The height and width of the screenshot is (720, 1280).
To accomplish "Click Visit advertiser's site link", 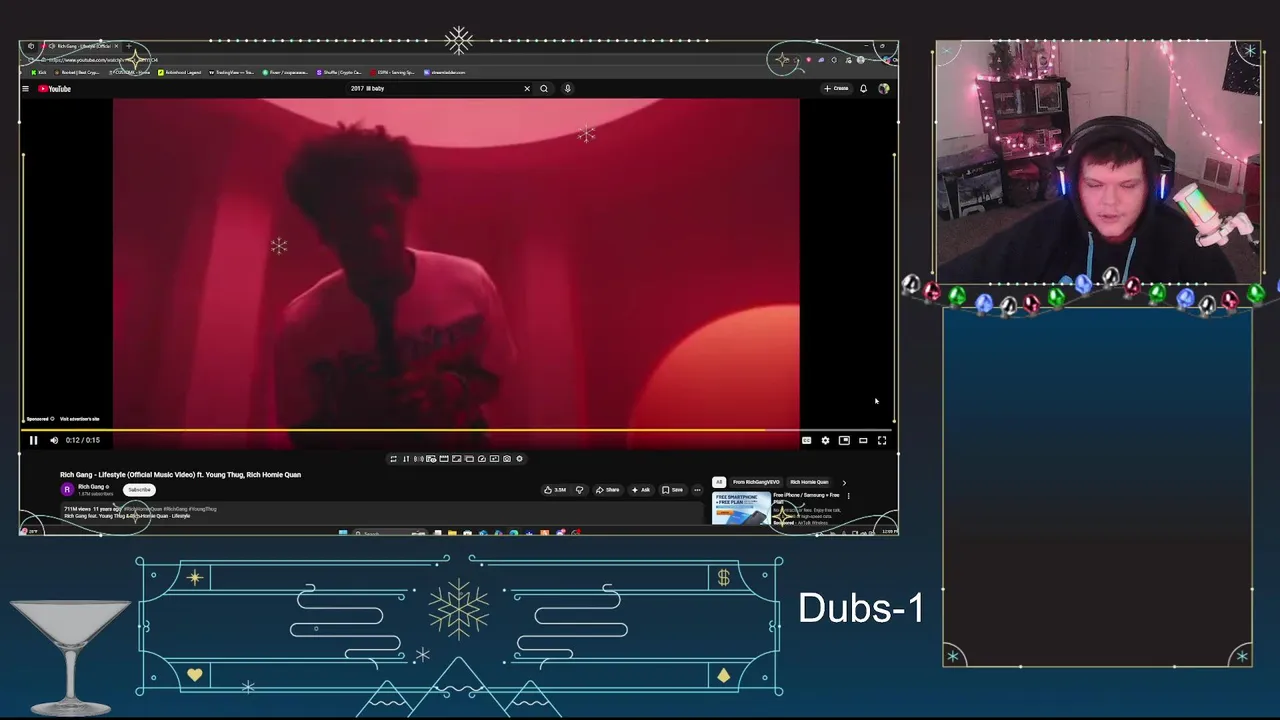I will tap(79, 419).
